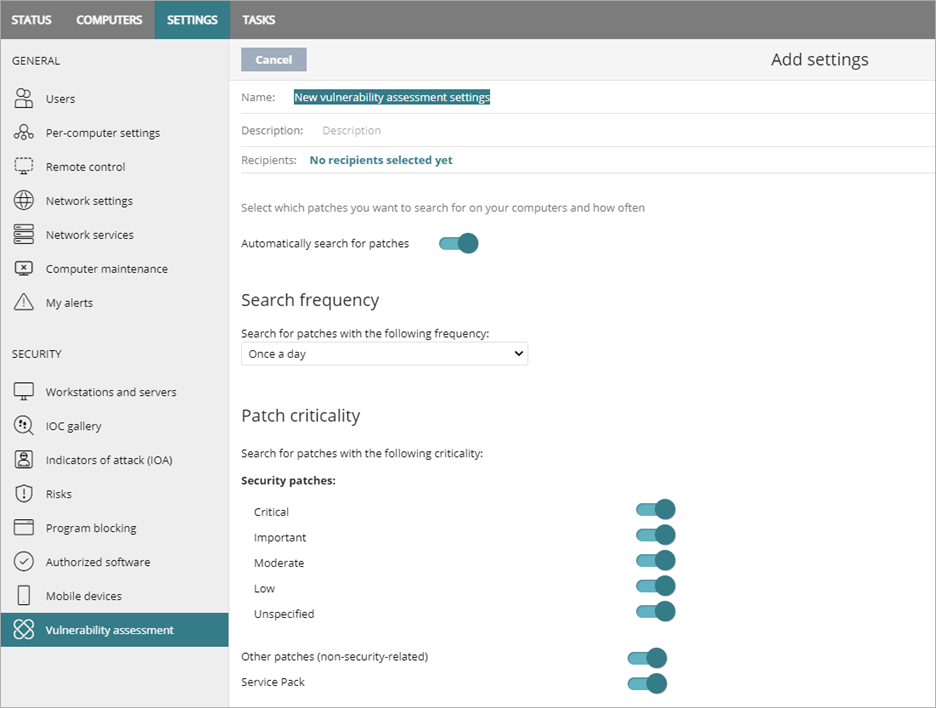Open Network settings via its globe icon
This screenshot has width=936, height=708.
tap(22, 200)
